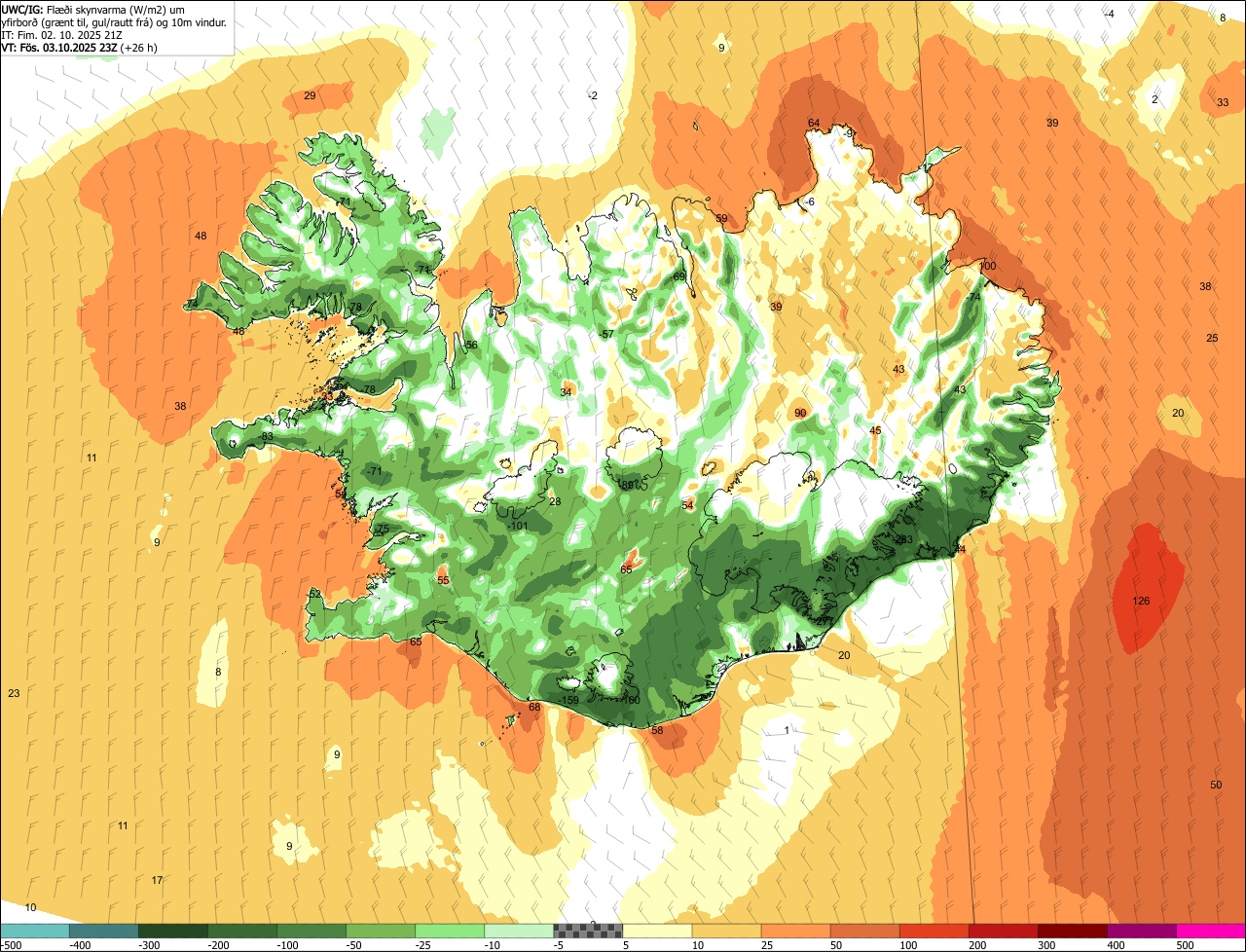1246x952 pixels.
Task: Click the valid time 'VT: Fös. 03.10.2025 23Z (+26 h)'
Action: tap(80, 47)
